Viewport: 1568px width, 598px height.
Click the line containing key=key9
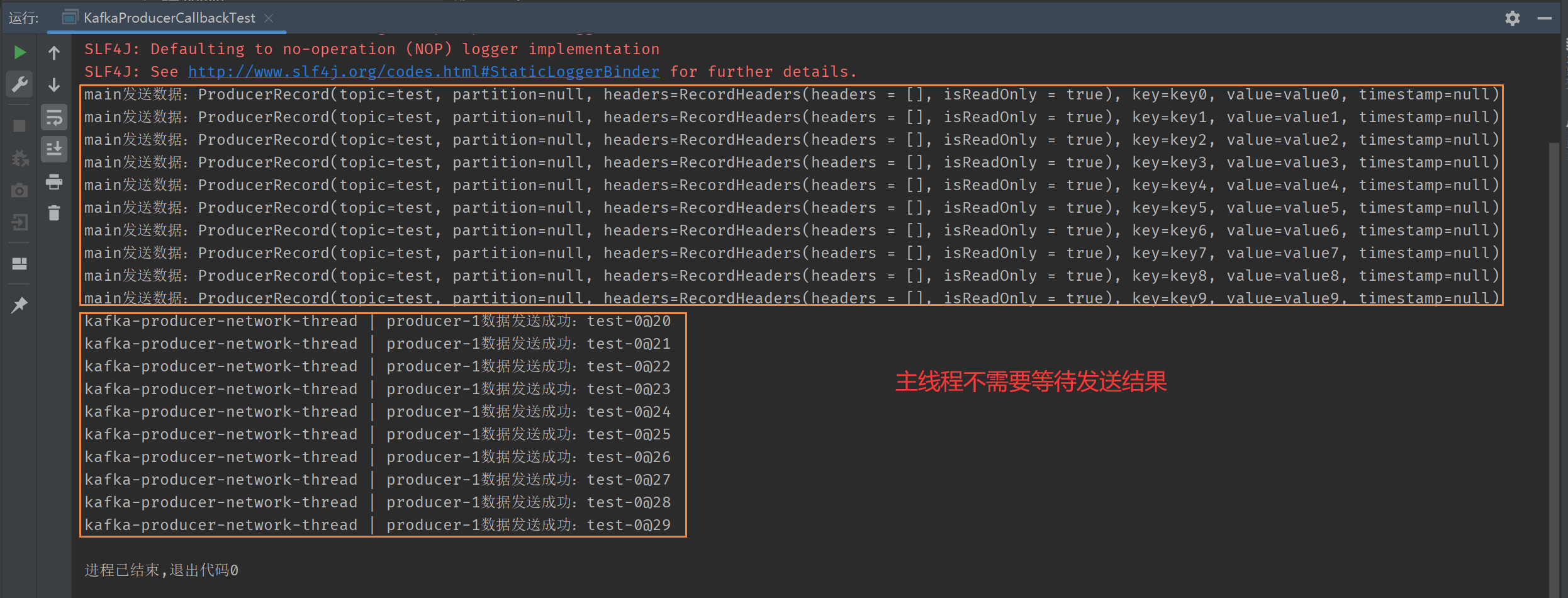(x=792, y=298)
